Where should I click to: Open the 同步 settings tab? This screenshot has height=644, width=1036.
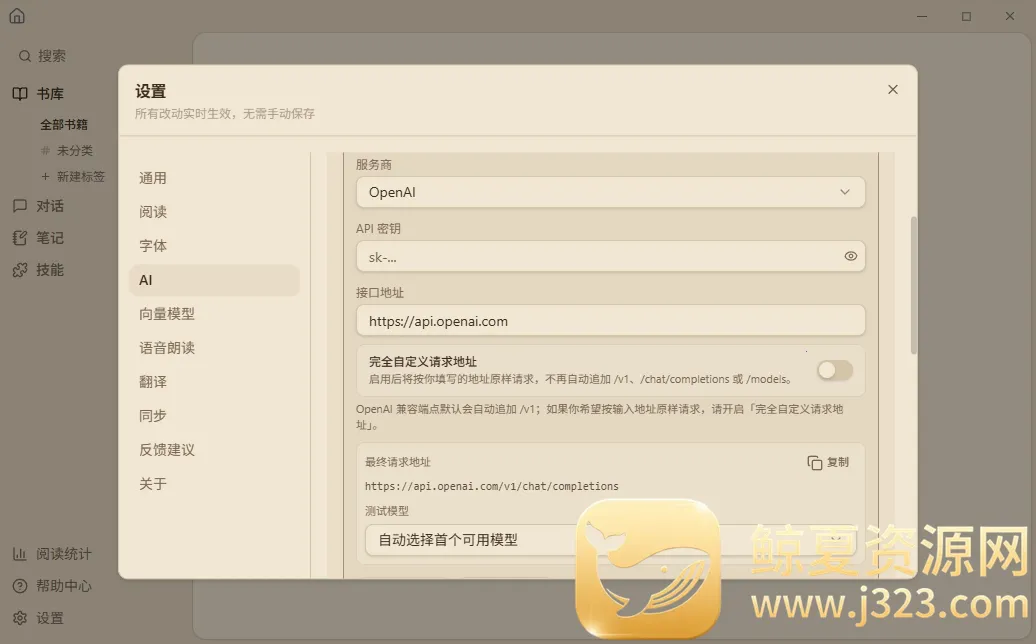[214, 415]
